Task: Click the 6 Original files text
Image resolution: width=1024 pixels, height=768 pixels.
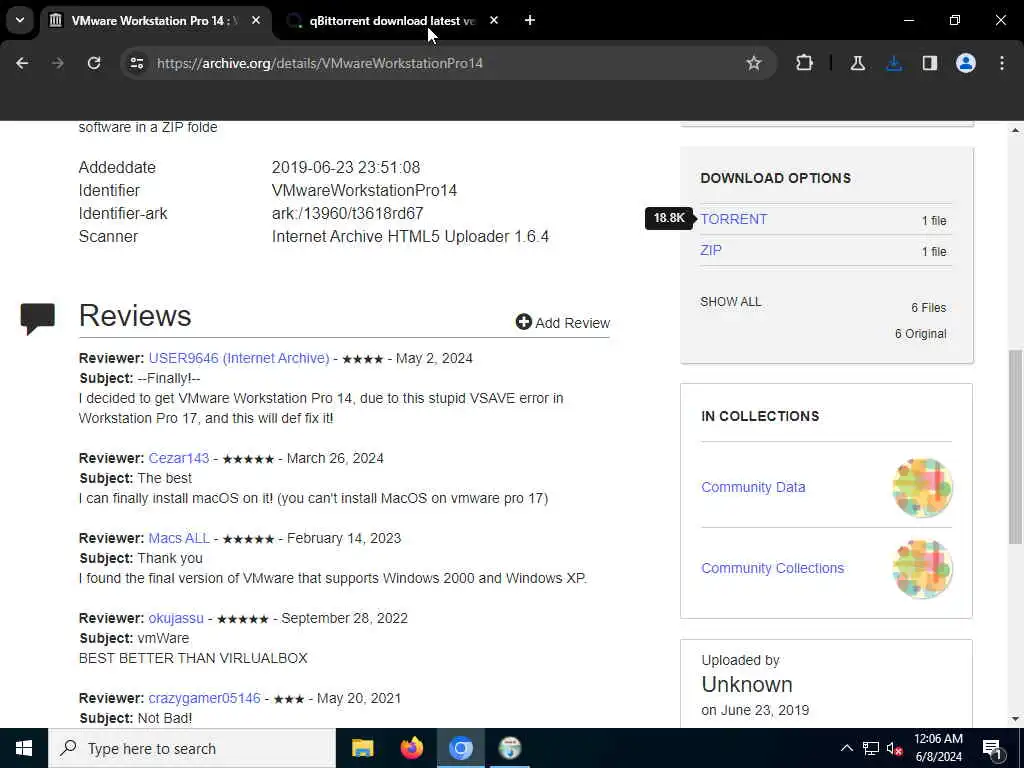Action: [x=920, y=334]
